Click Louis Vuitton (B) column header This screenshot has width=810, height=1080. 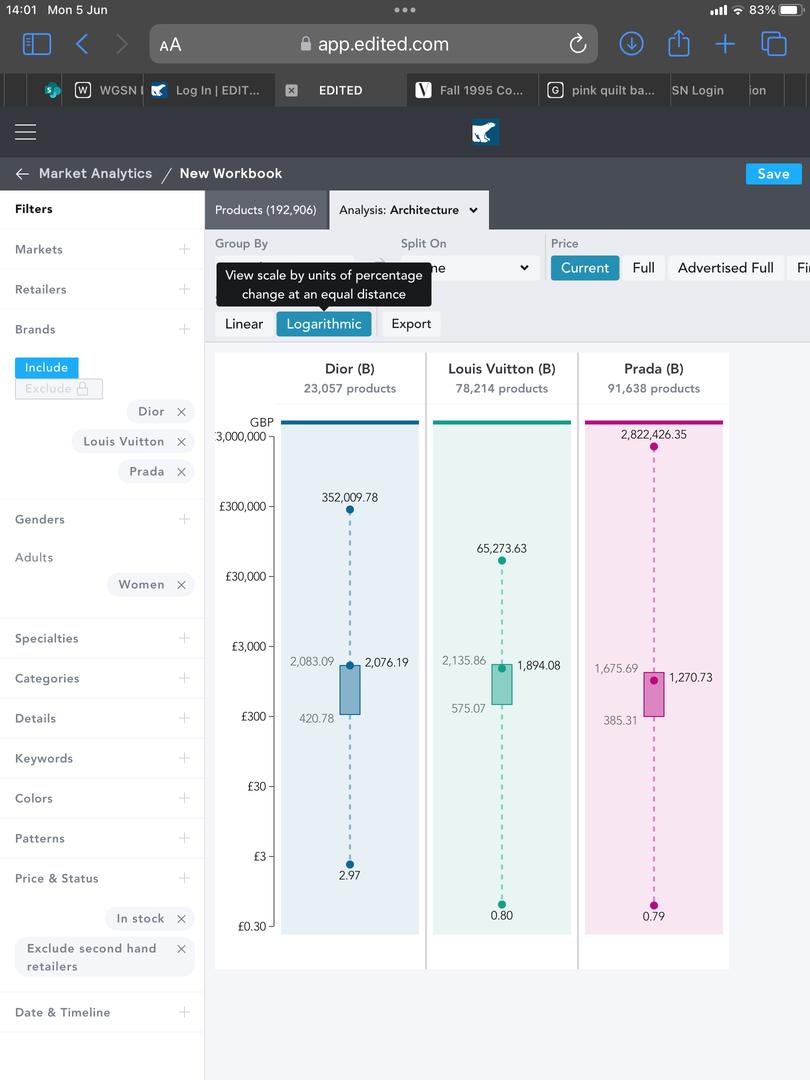pos(501,369)
